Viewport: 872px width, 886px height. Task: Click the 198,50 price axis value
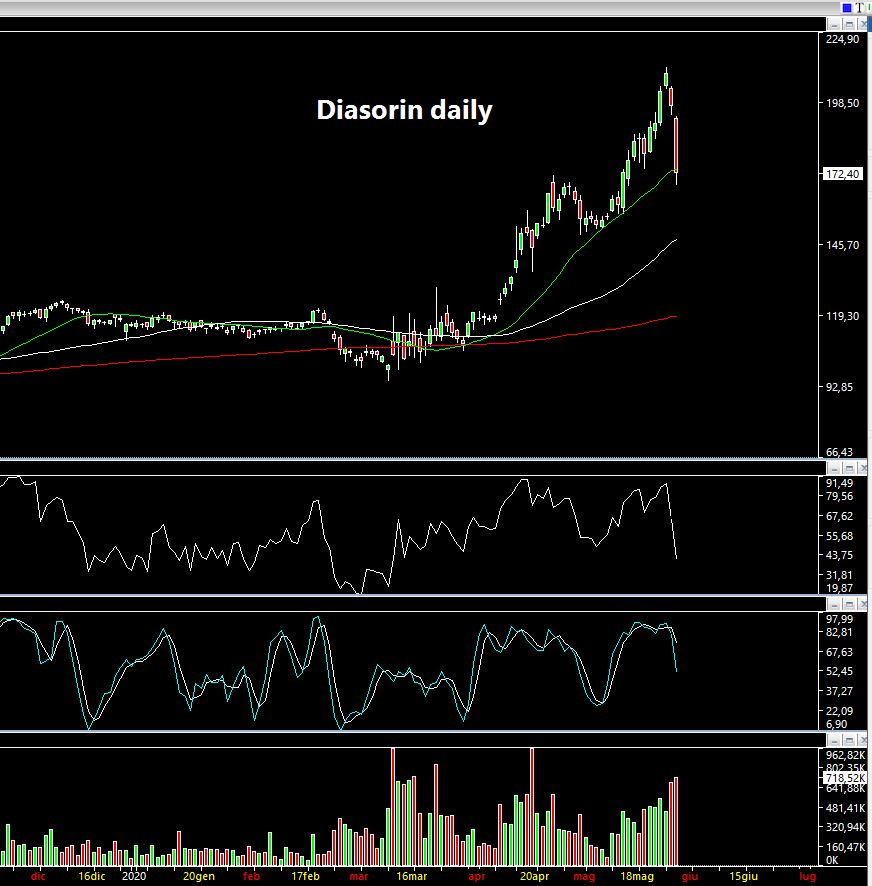[842, 103]
